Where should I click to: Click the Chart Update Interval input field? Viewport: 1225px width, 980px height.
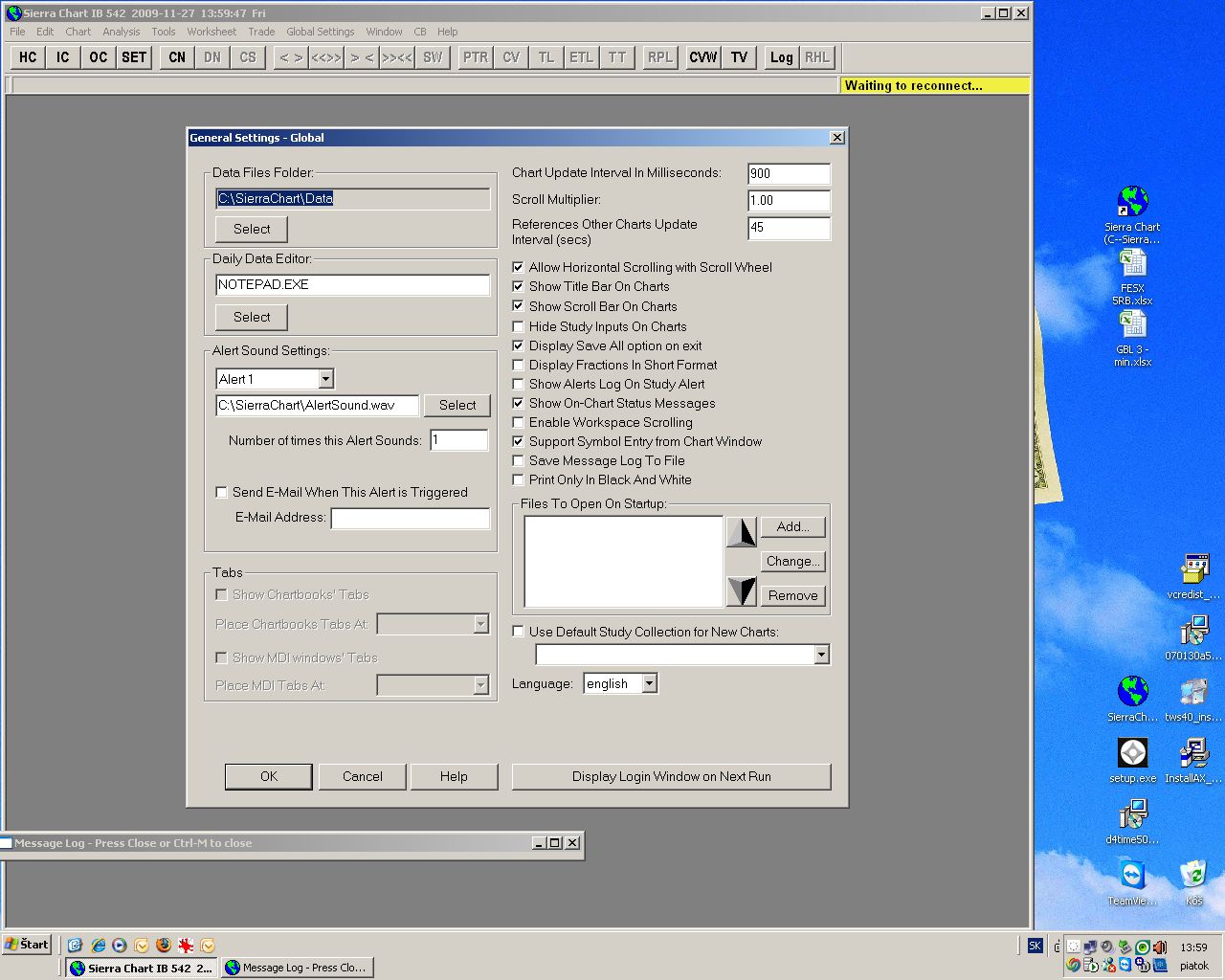click(789, 173)
